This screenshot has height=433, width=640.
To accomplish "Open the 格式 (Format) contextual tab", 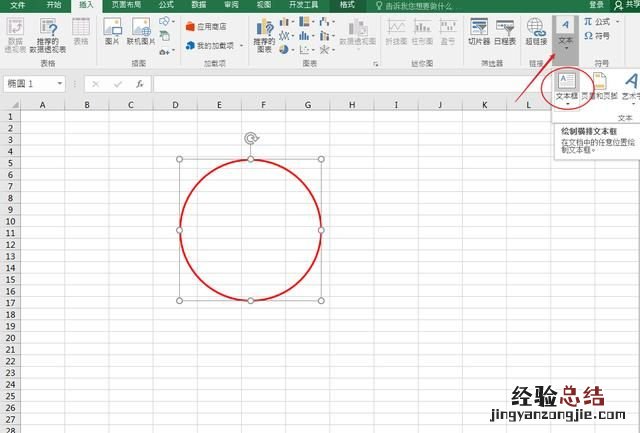I will (347, 5).
